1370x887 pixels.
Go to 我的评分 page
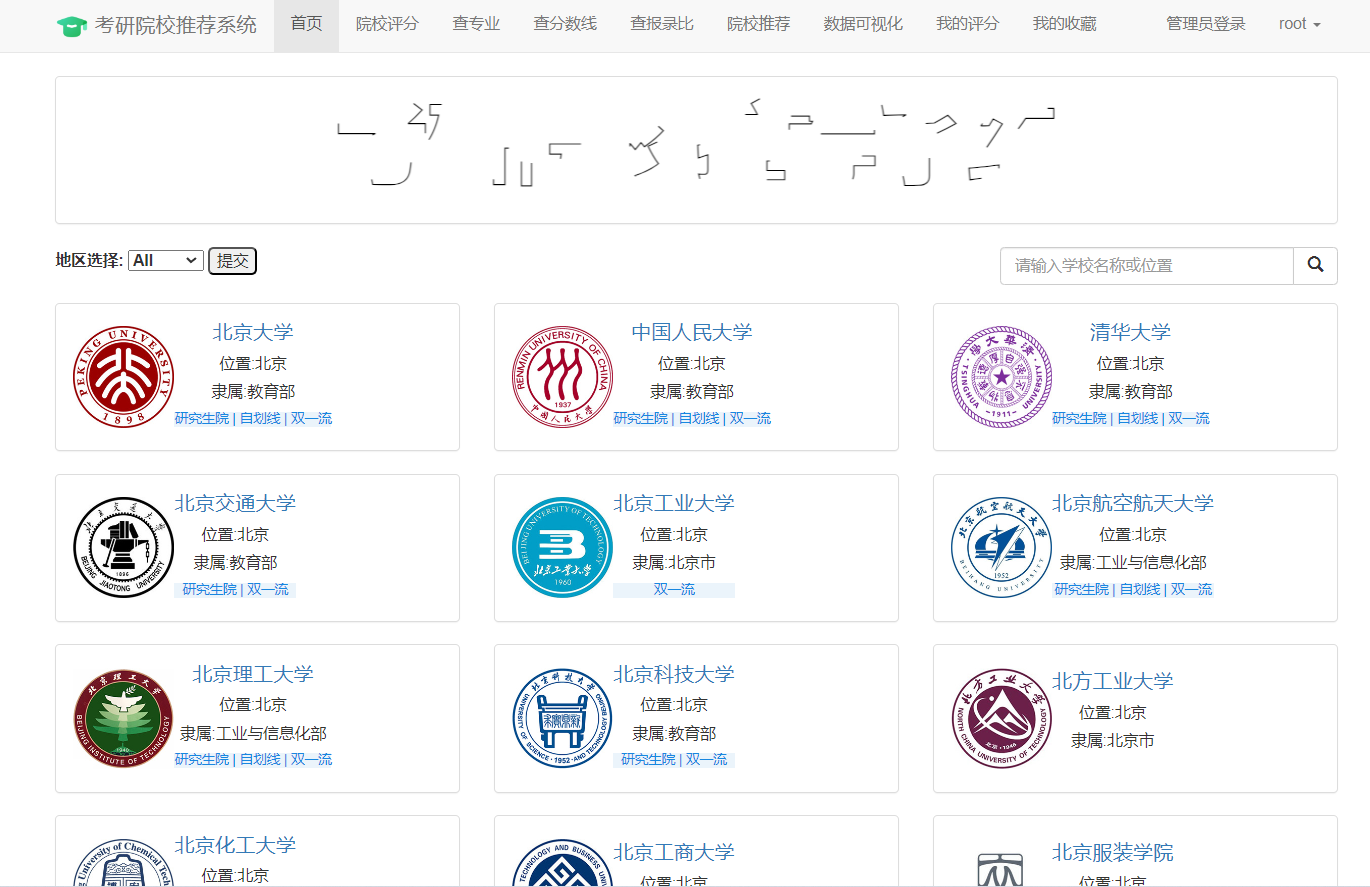[x=967, y=24]
